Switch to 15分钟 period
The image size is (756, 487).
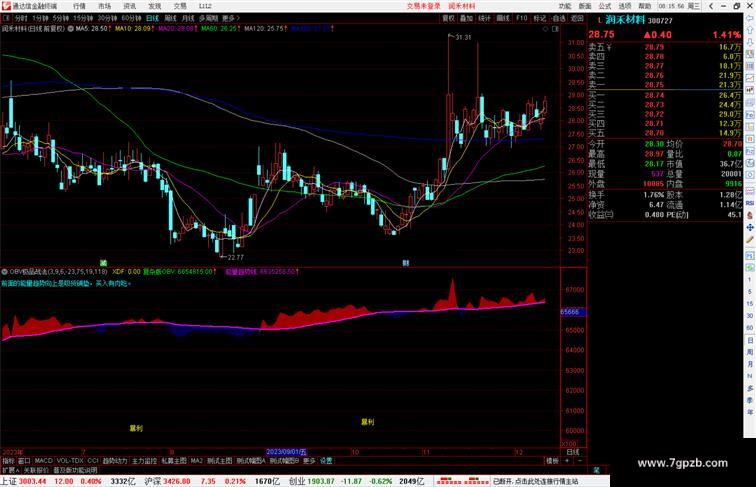83,18
